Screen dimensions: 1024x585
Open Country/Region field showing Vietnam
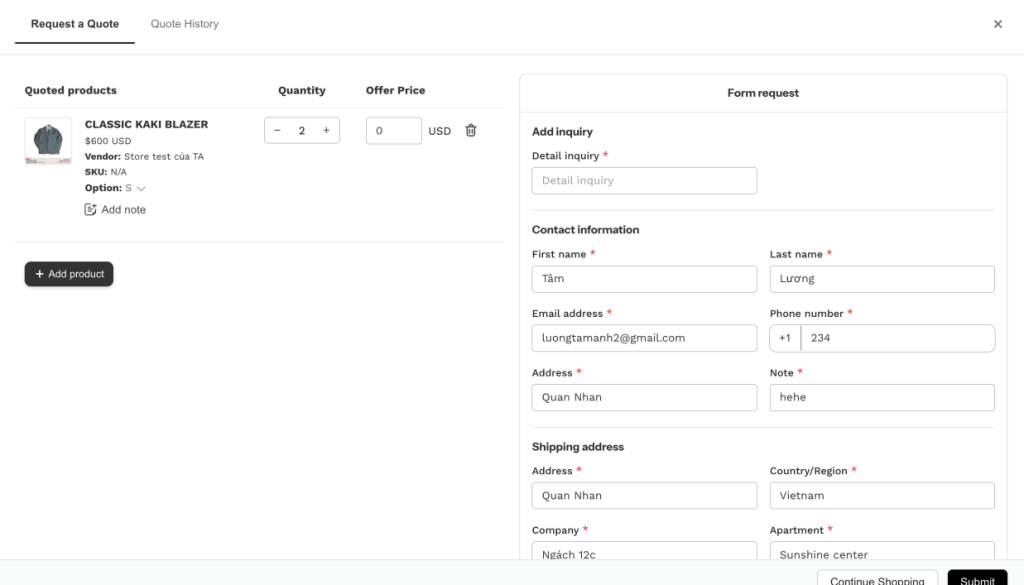pos(882,496)
